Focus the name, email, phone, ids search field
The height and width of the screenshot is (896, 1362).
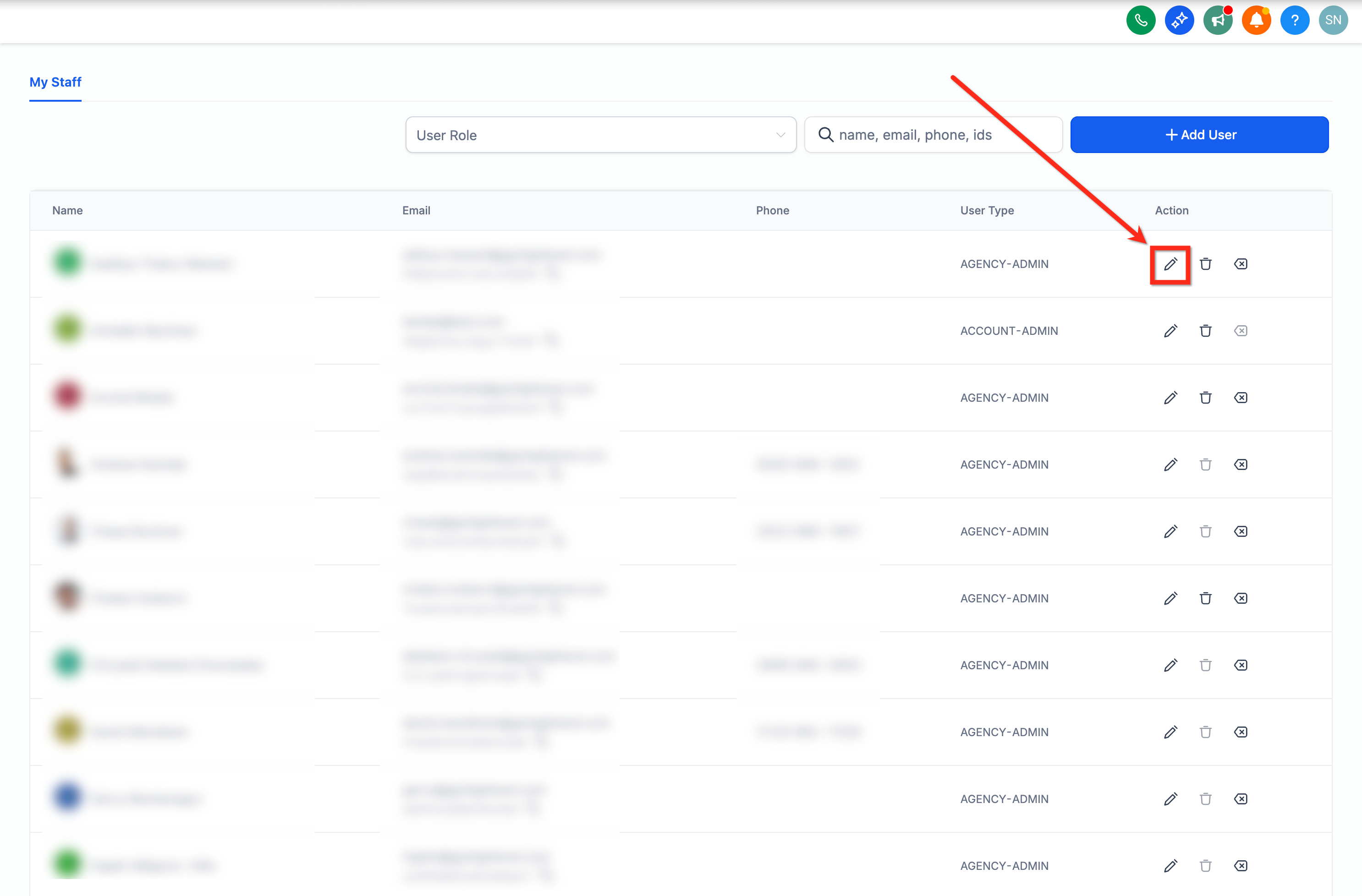(x=934, y=135)
